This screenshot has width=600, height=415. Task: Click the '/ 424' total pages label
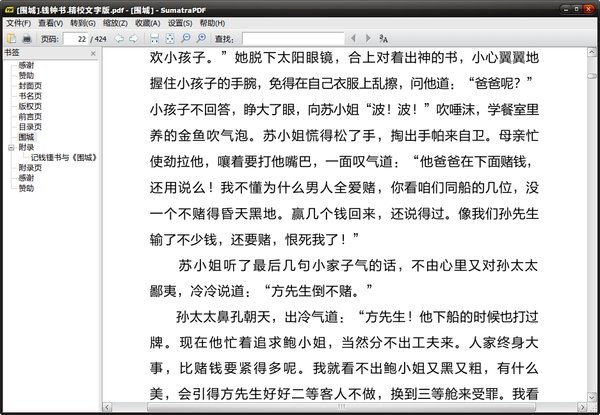point(98,39)
